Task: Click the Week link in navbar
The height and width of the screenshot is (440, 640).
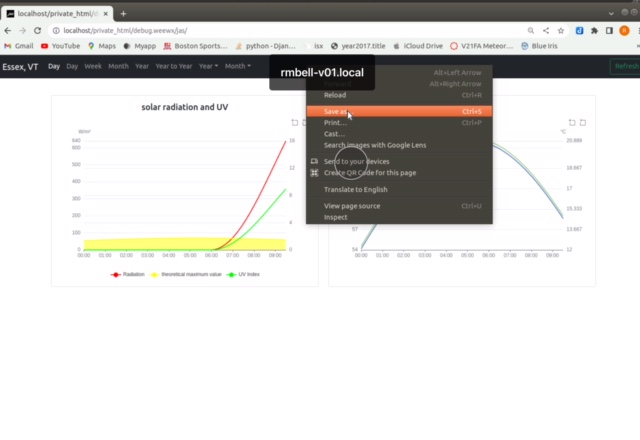Action: coord(93,66)
